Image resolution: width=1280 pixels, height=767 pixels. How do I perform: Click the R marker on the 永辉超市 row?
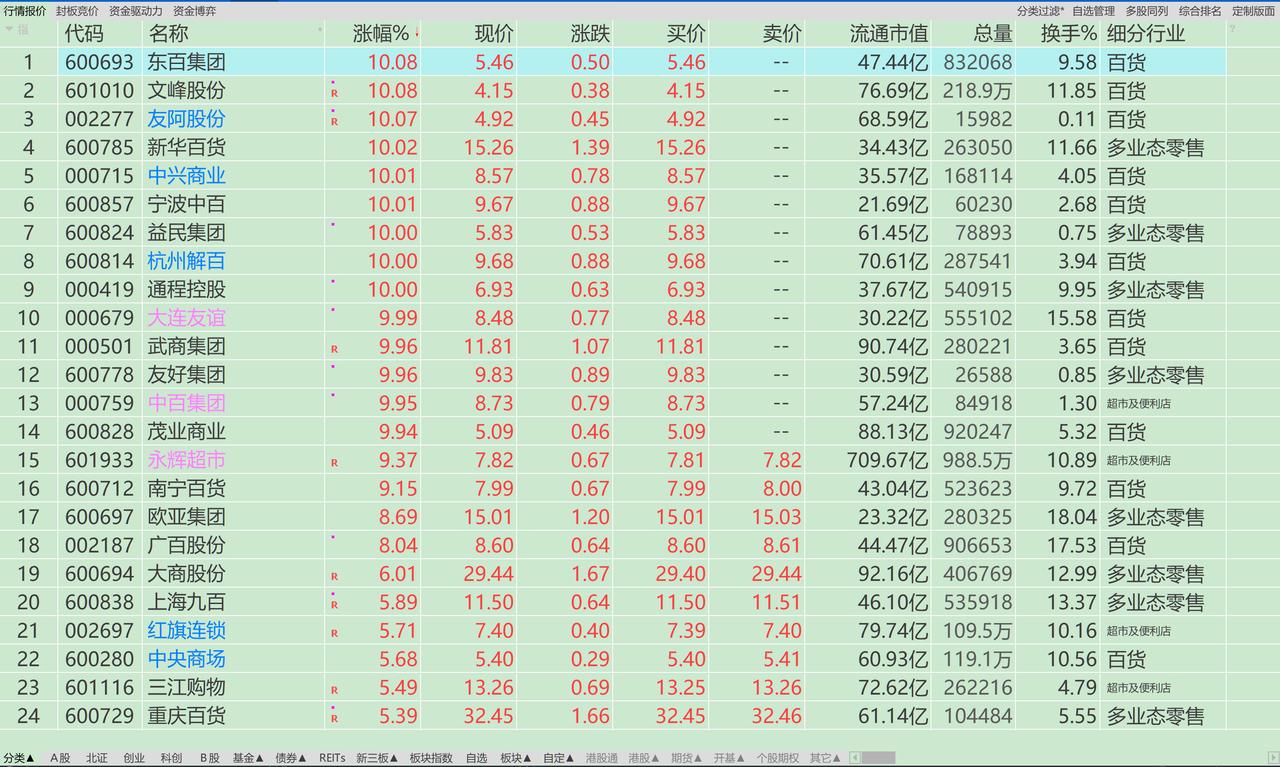(x=334, y=463)
